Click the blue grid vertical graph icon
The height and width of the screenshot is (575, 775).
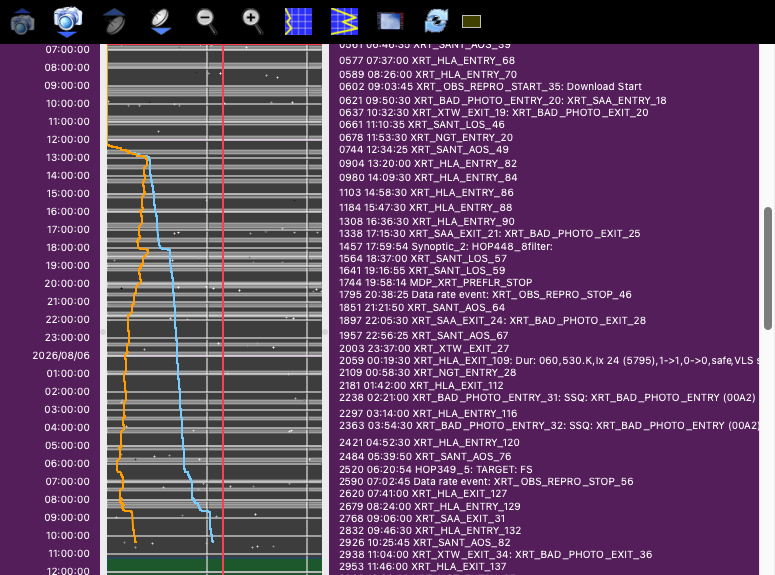(298, 22)
